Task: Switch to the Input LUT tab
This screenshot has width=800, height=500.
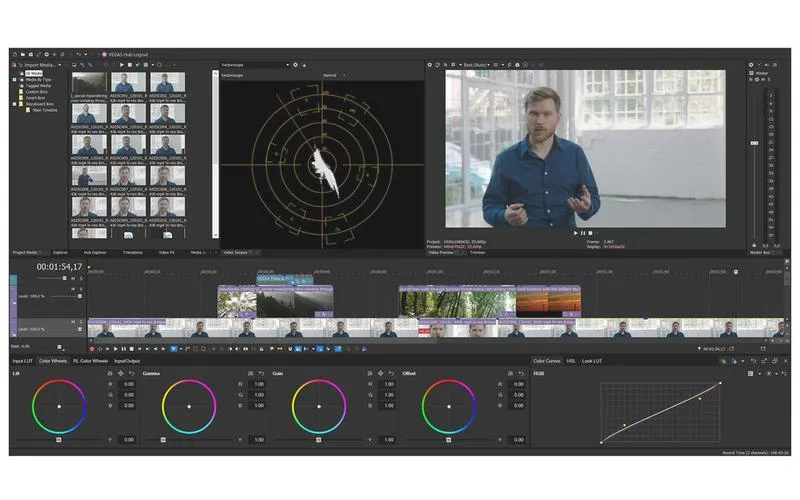Action: [22, 361]
